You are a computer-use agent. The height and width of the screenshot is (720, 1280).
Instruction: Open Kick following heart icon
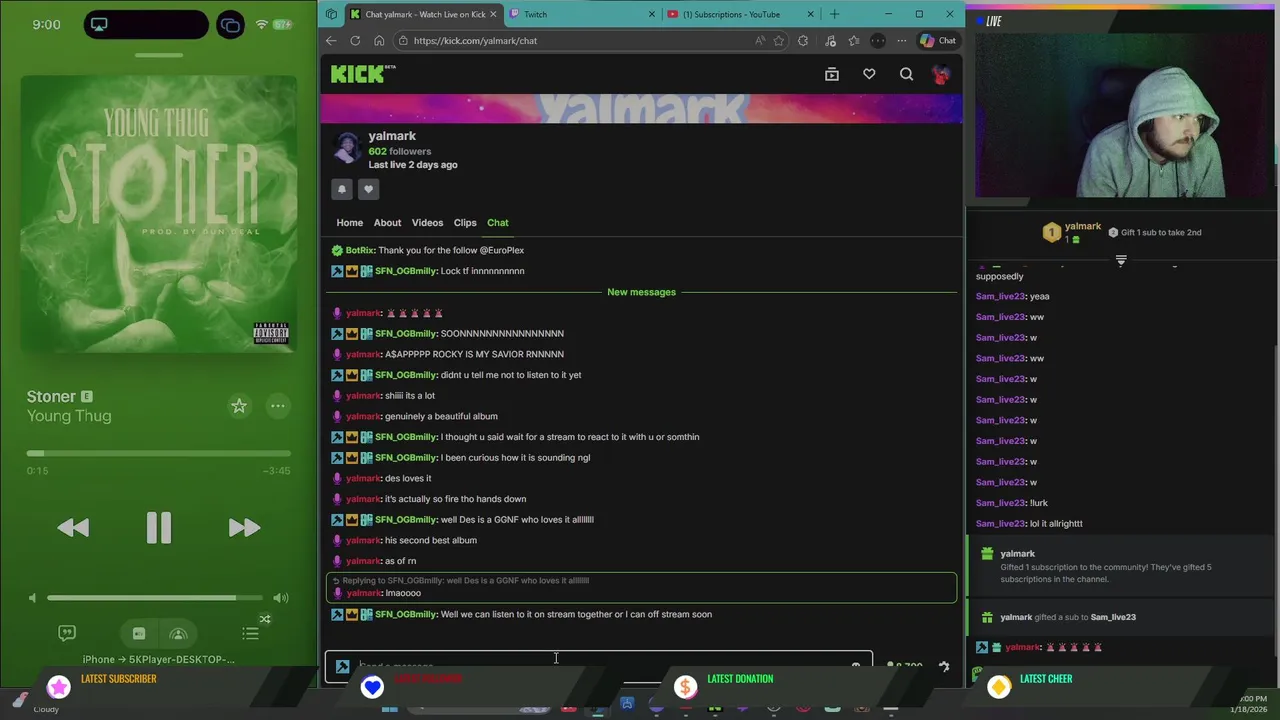click(x=869, y=74)
